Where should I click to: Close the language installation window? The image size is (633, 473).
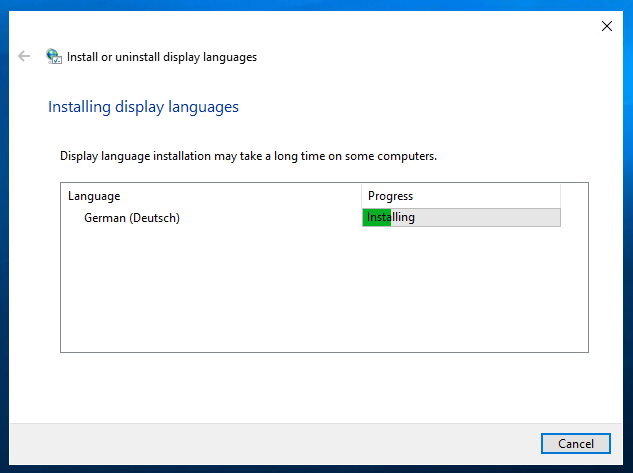point(606,26)
